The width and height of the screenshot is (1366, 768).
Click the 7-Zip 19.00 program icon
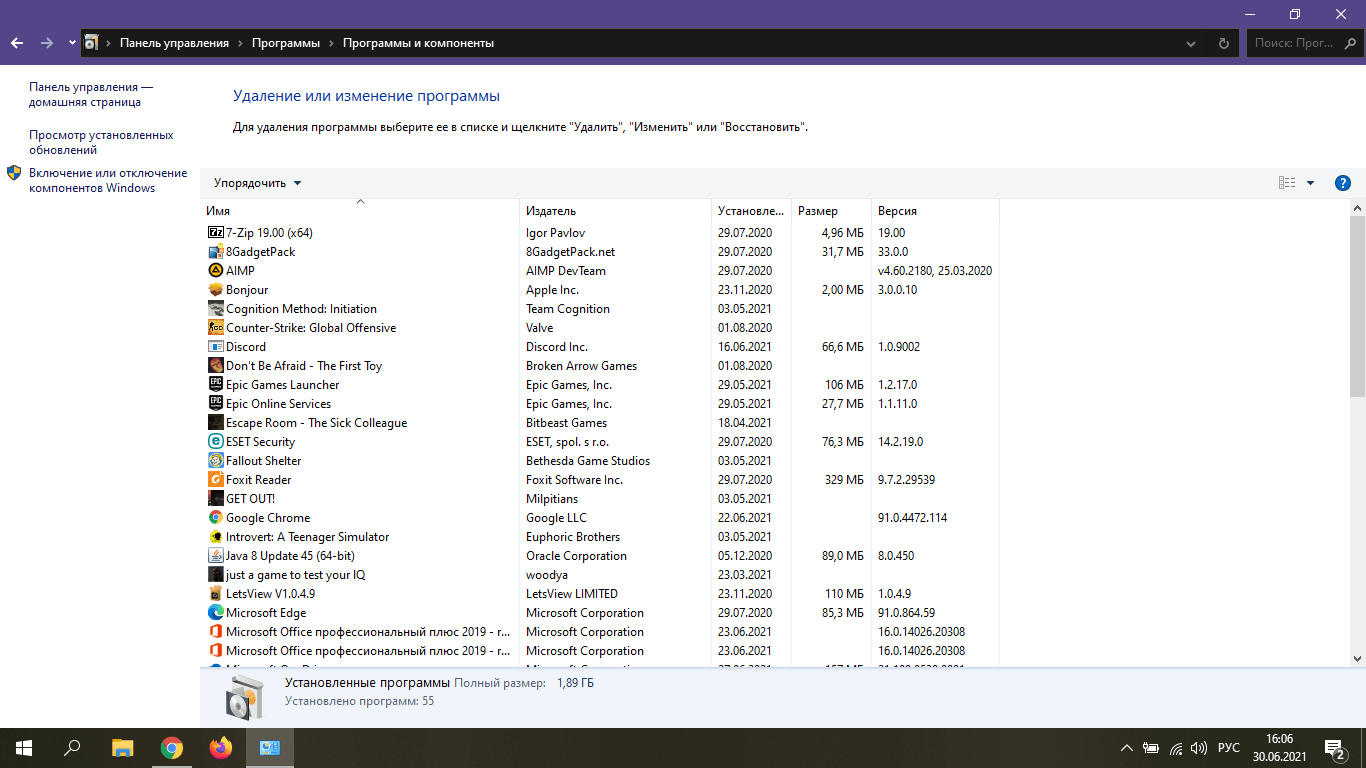tap(215, 232)
